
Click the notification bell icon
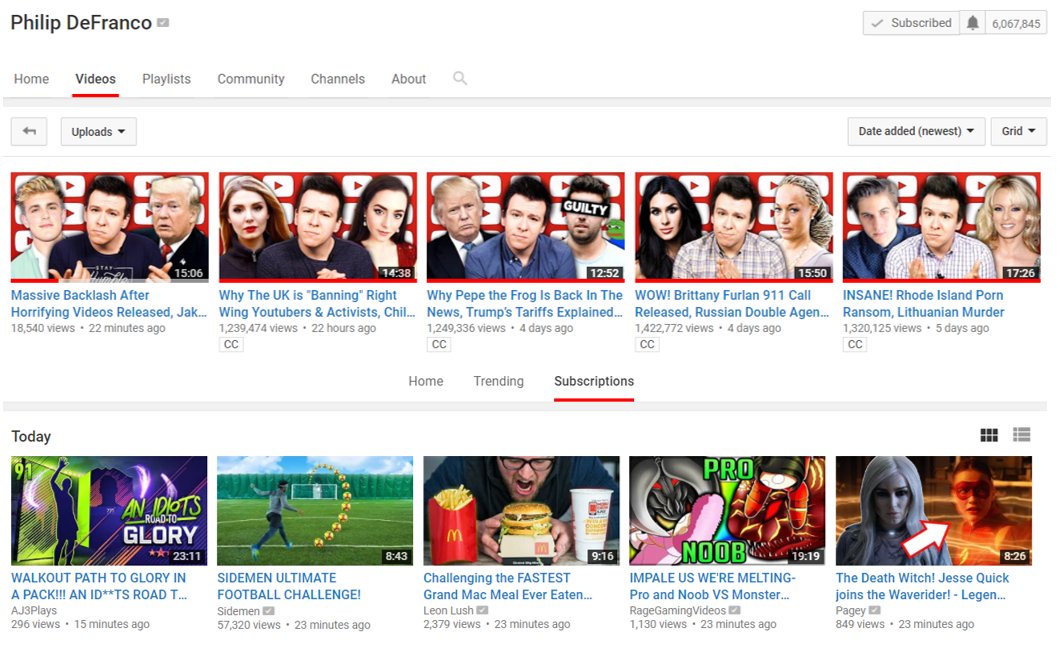(972, 23)
